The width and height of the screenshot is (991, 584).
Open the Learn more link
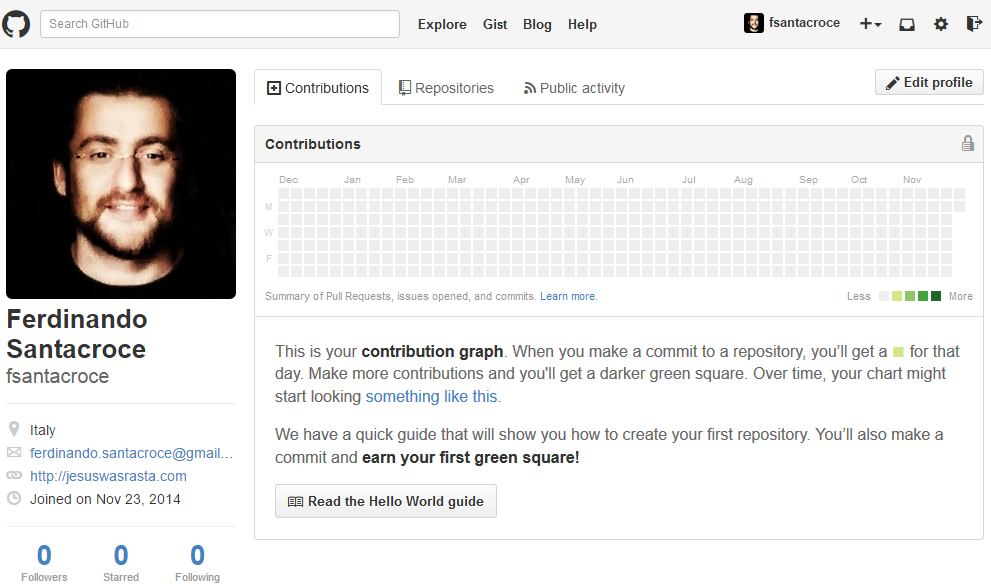pyautogui.click(x=568, y=296)
